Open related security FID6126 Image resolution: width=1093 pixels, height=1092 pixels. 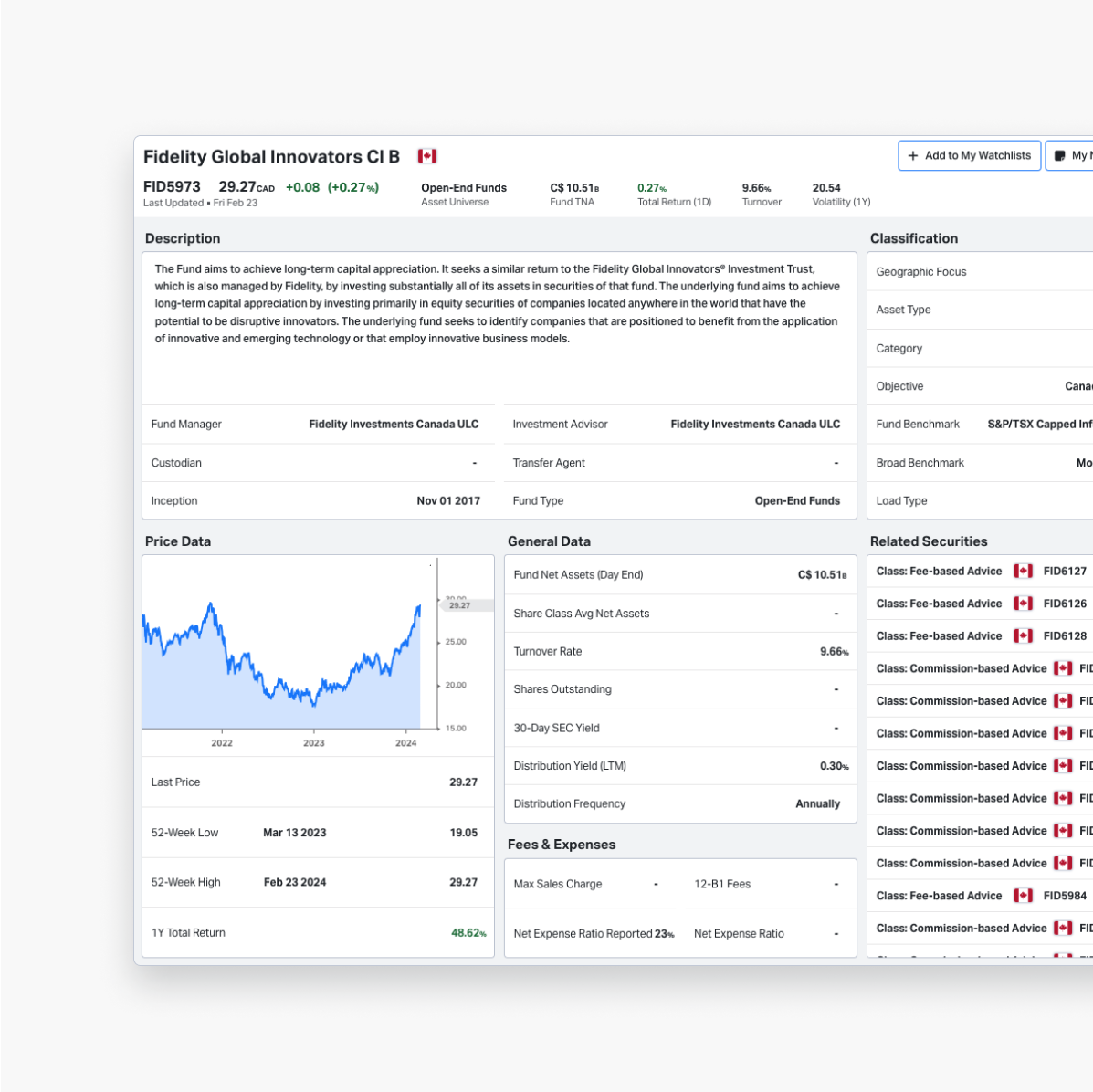pyautogui.click(x=1065, y=604)
